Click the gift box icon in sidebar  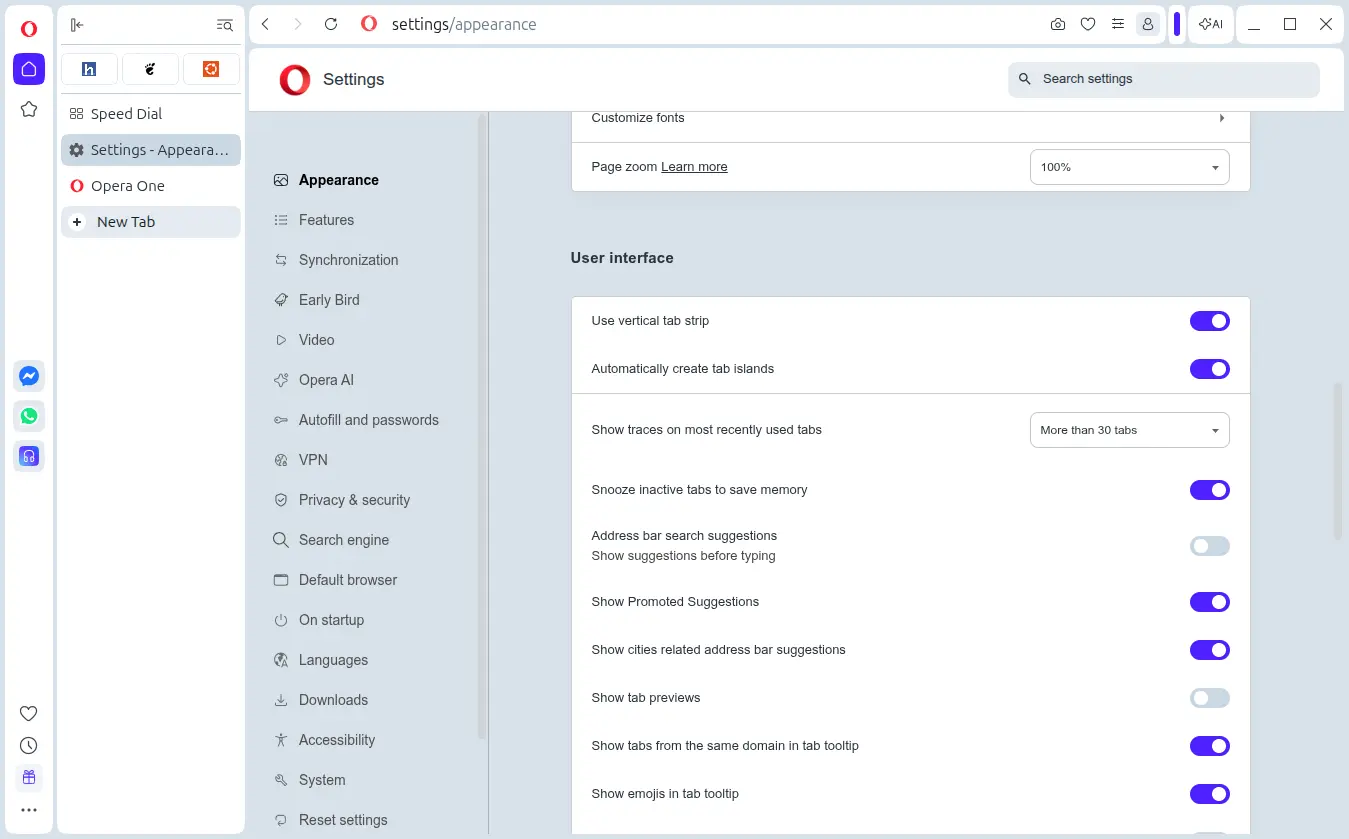29,777
